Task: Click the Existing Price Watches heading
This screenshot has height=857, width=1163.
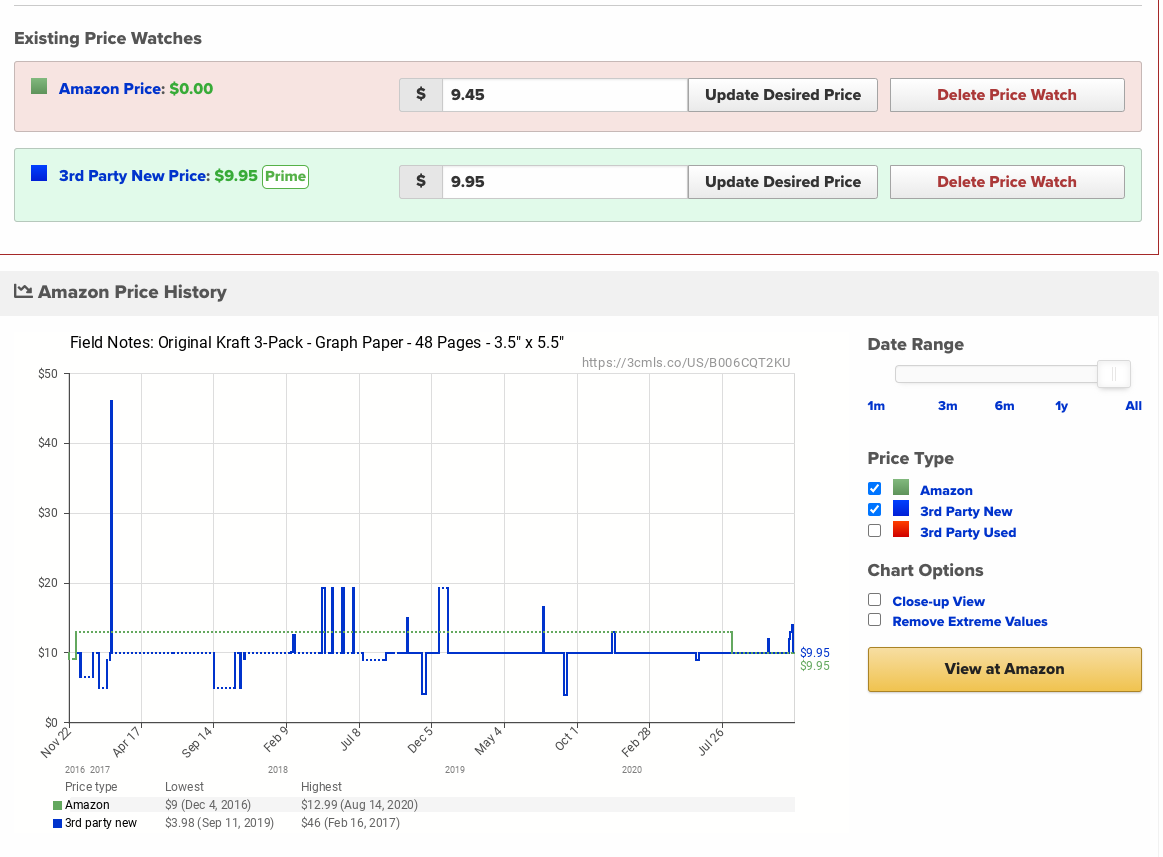Action: point(108,39)
